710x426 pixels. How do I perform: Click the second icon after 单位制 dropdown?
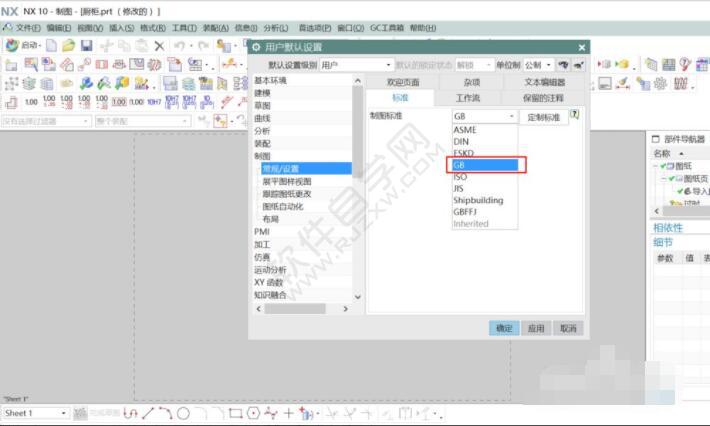click(x=578, y=65)
